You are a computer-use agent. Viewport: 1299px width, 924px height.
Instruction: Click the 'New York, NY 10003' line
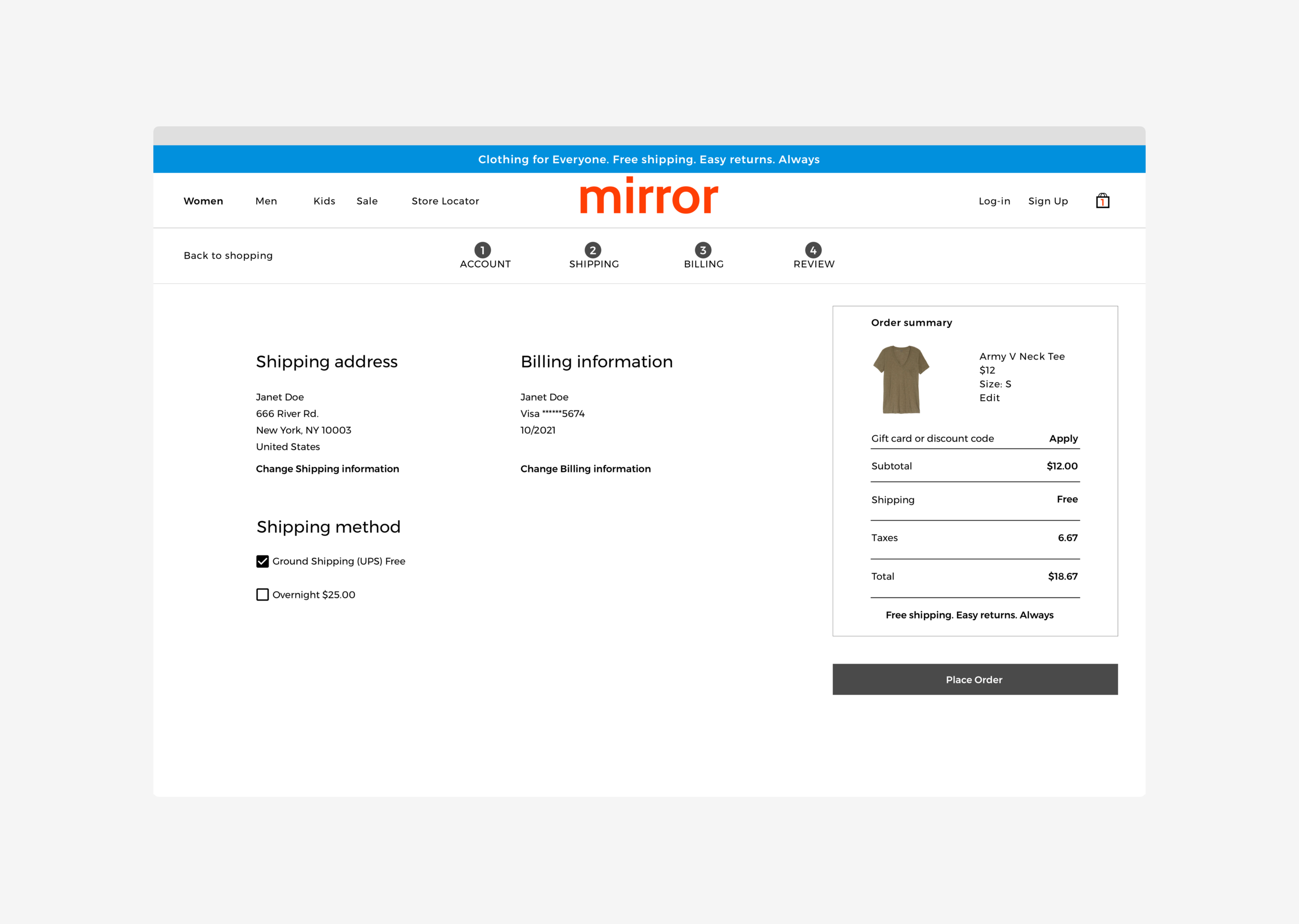coord(304,430)
